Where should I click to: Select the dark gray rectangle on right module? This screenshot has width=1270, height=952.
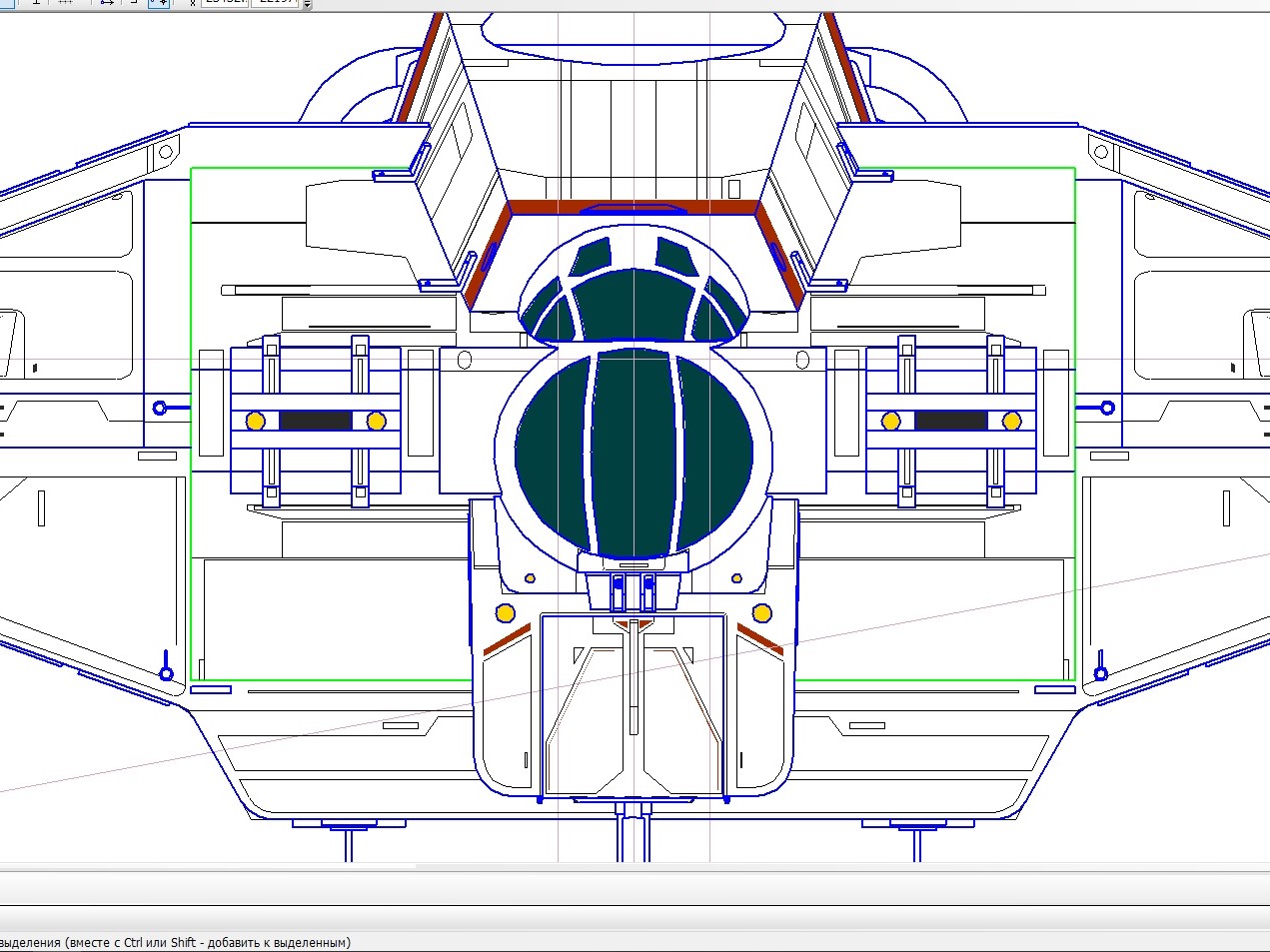tap(951, 422)
